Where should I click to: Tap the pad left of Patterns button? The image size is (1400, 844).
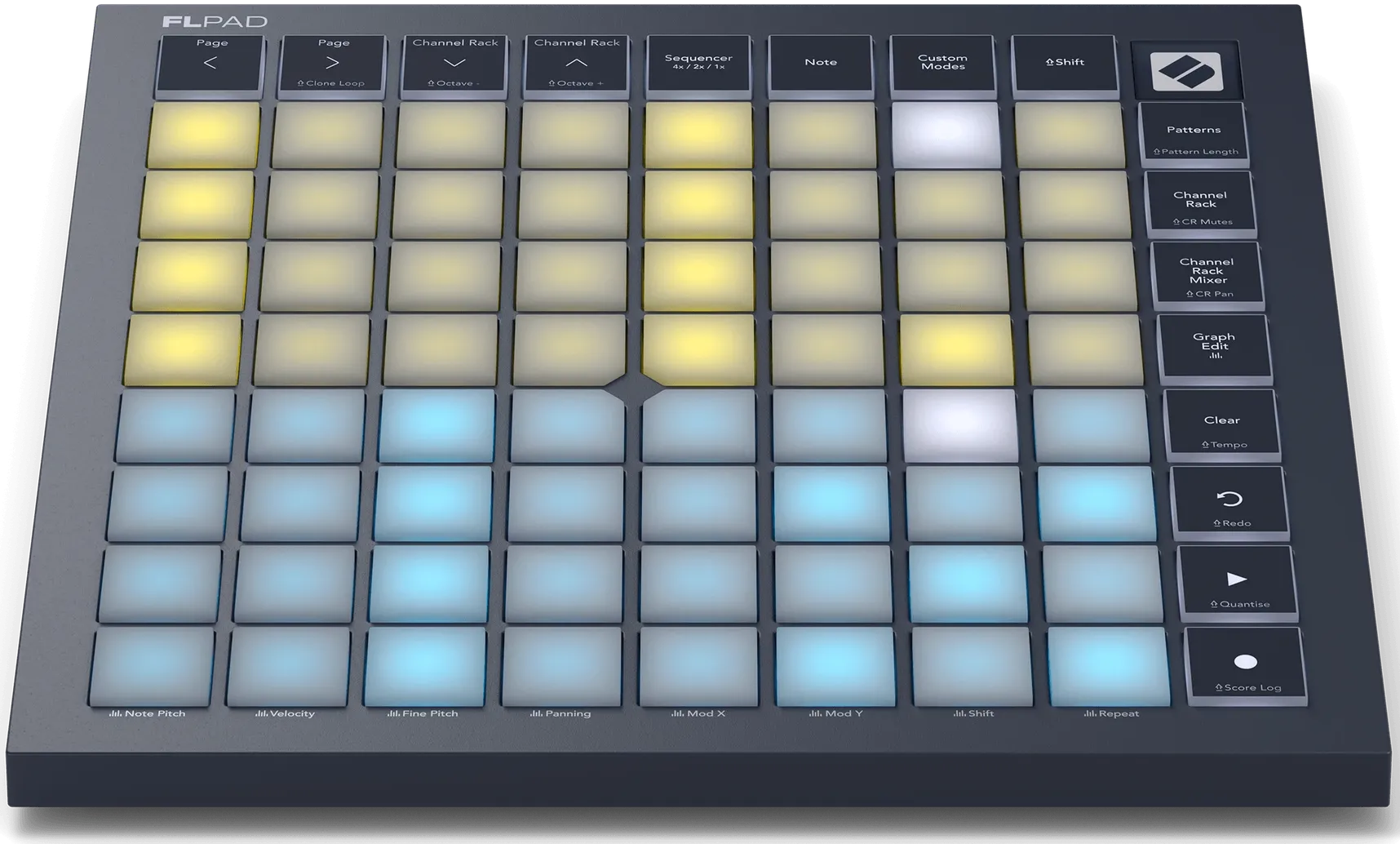[x=1070, y=135]
